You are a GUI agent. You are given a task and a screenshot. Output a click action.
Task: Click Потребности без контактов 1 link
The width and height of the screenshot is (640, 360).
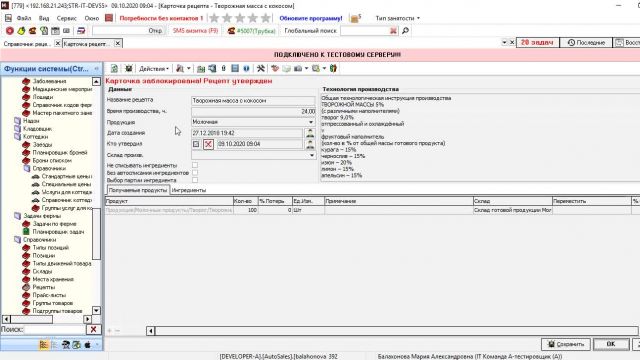[161, 18]
